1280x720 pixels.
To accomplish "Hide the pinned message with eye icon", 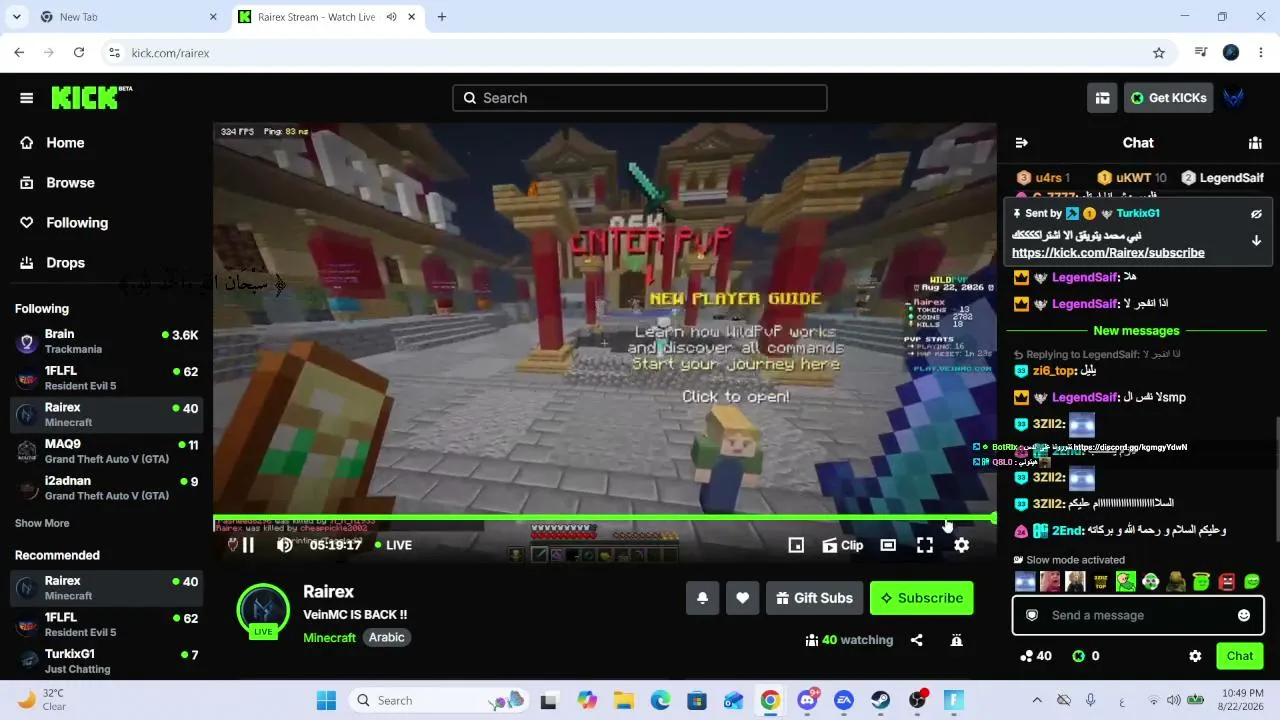I will click(x=1256, y=214).
